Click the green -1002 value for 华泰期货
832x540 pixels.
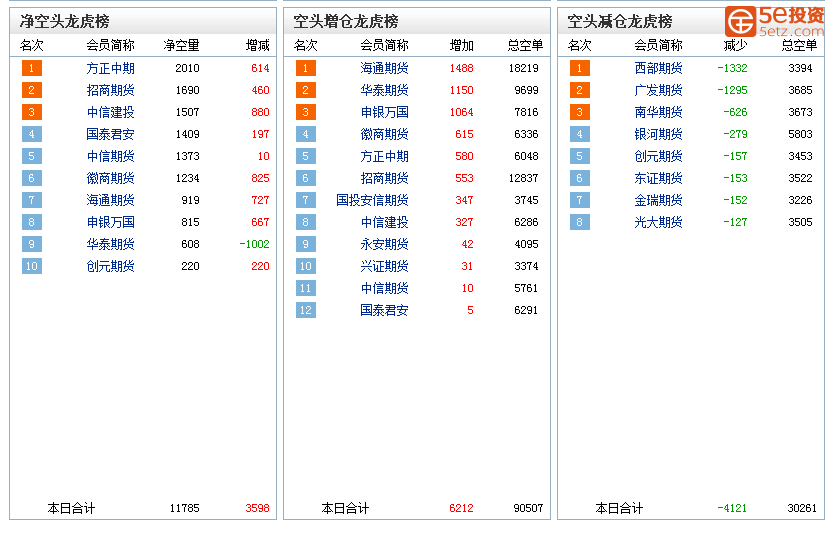coord(255,245)
